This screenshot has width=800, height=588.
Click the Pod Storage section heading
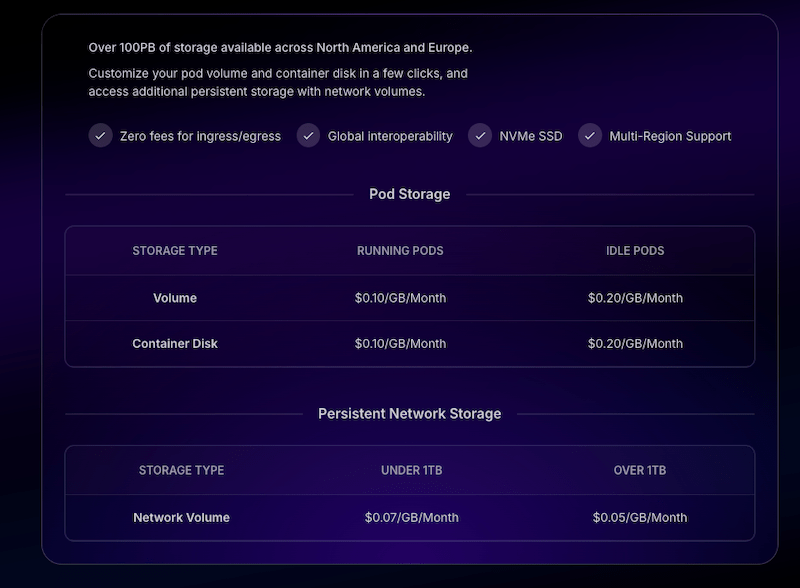(x=409, y=194)
